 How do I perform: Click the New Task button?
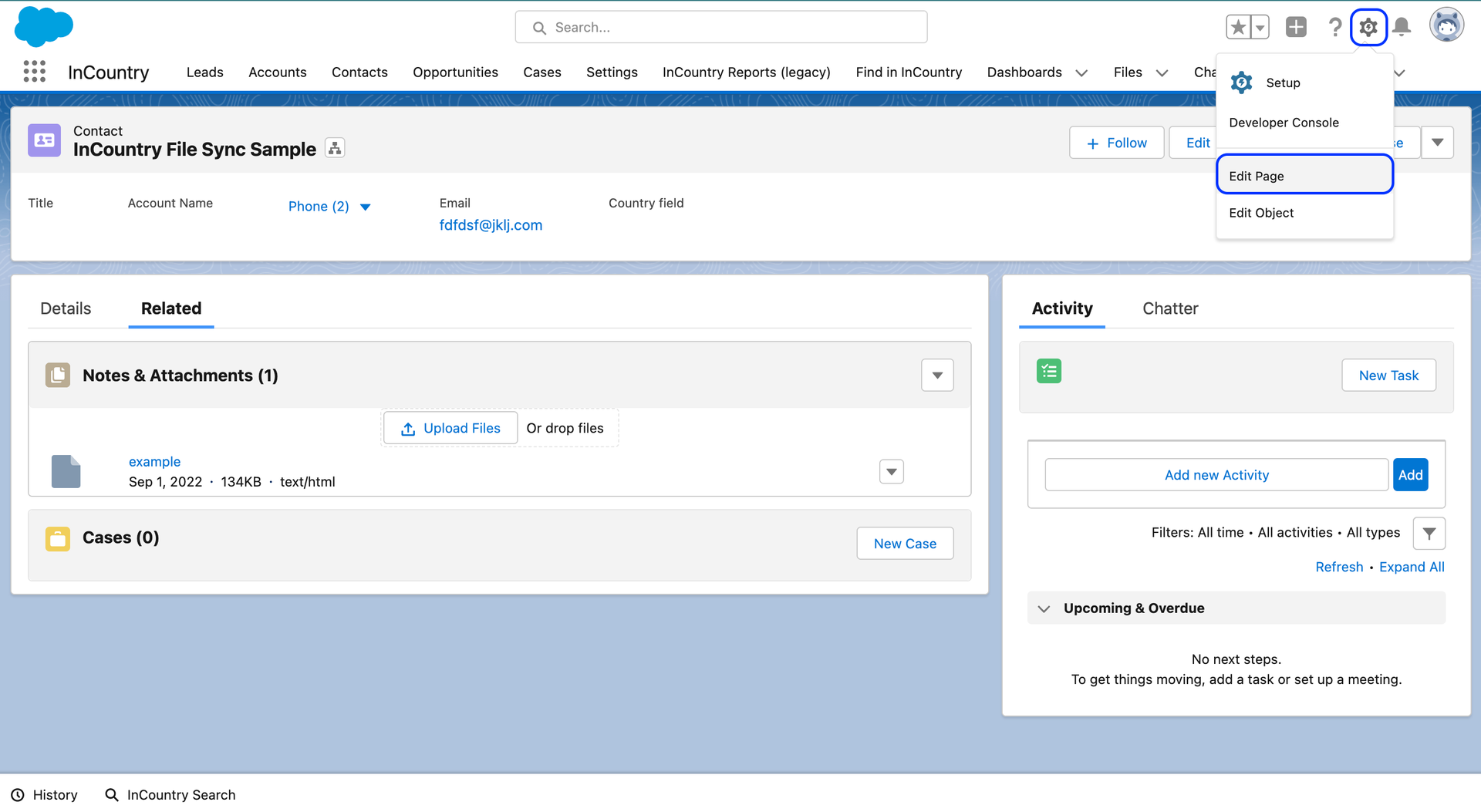click(1388, 376)
